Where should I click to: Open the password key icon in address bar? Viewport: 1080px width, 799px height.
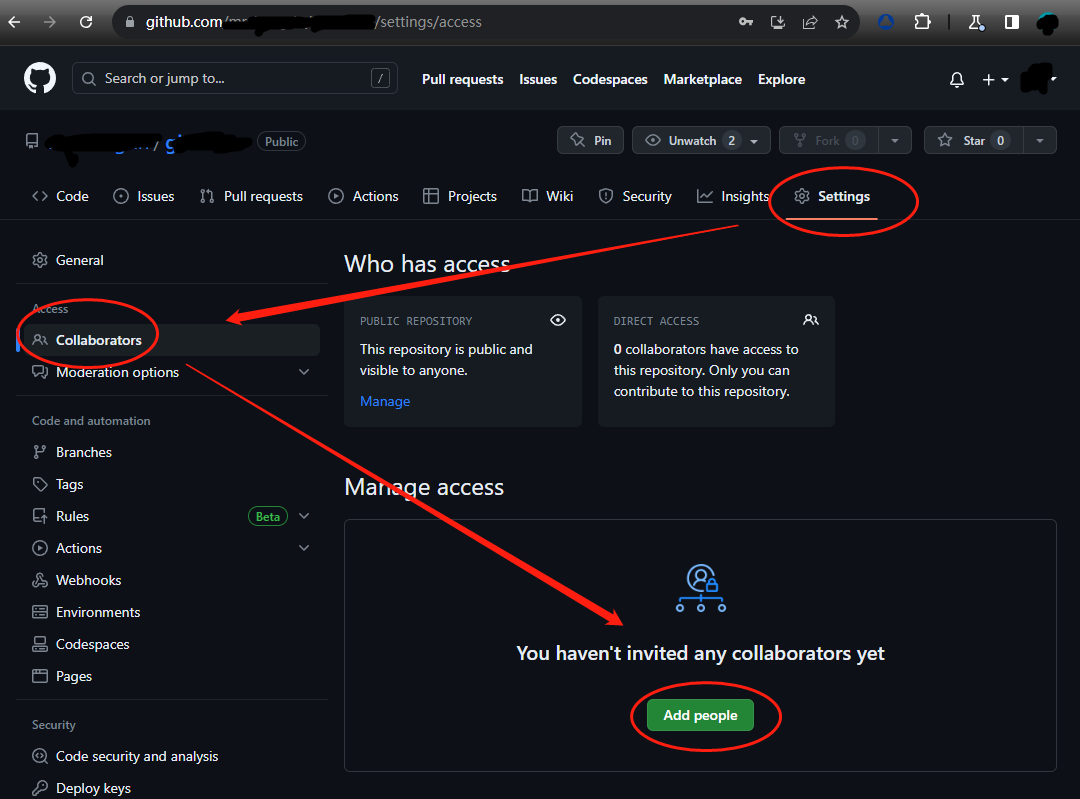click(x=746, y=22)
